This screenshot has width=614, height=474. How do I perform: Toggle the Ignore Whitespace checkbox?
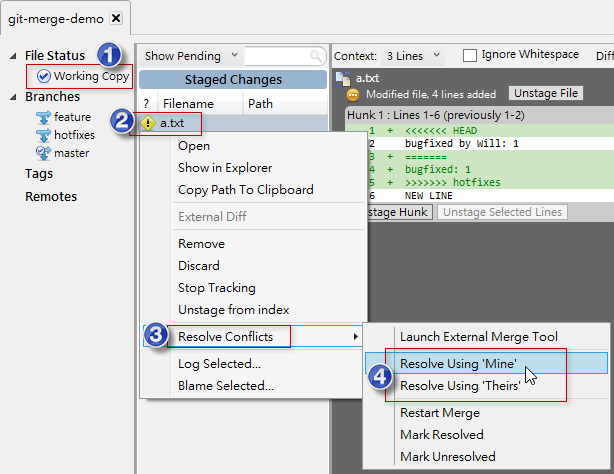click(x=470, y=55)
